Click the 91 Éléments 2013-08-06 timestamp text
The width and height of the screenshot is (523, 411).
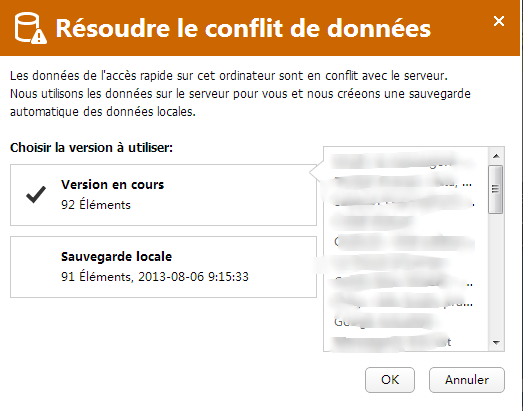point(155,277)
